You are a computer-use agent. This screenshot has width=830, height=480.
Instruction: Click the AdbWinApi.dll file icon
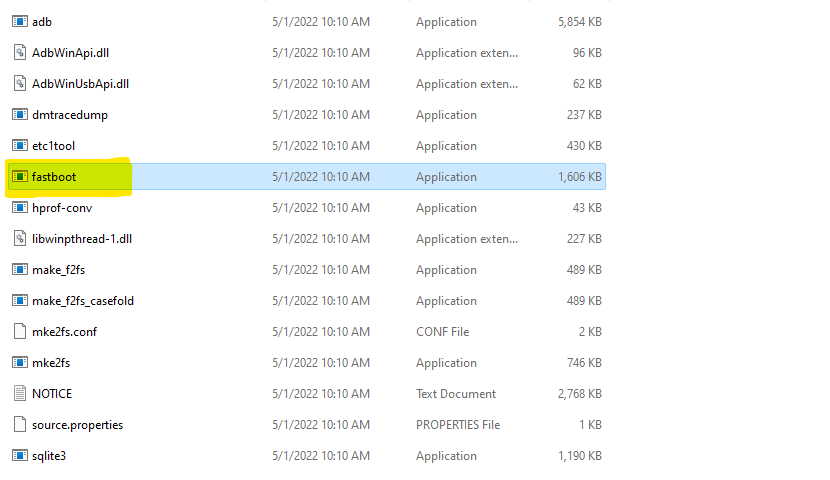(20, 52)
